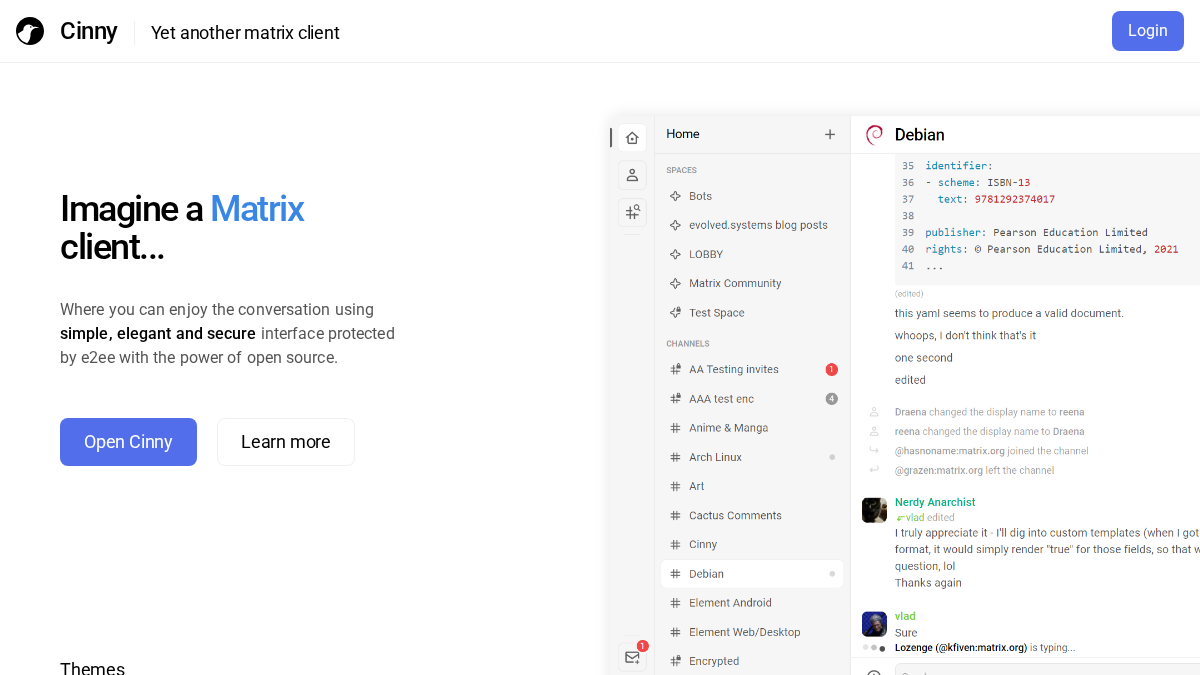
Task: Click the Matrix word in the headline
Action: pyautogui.click(x=257, y=209)
